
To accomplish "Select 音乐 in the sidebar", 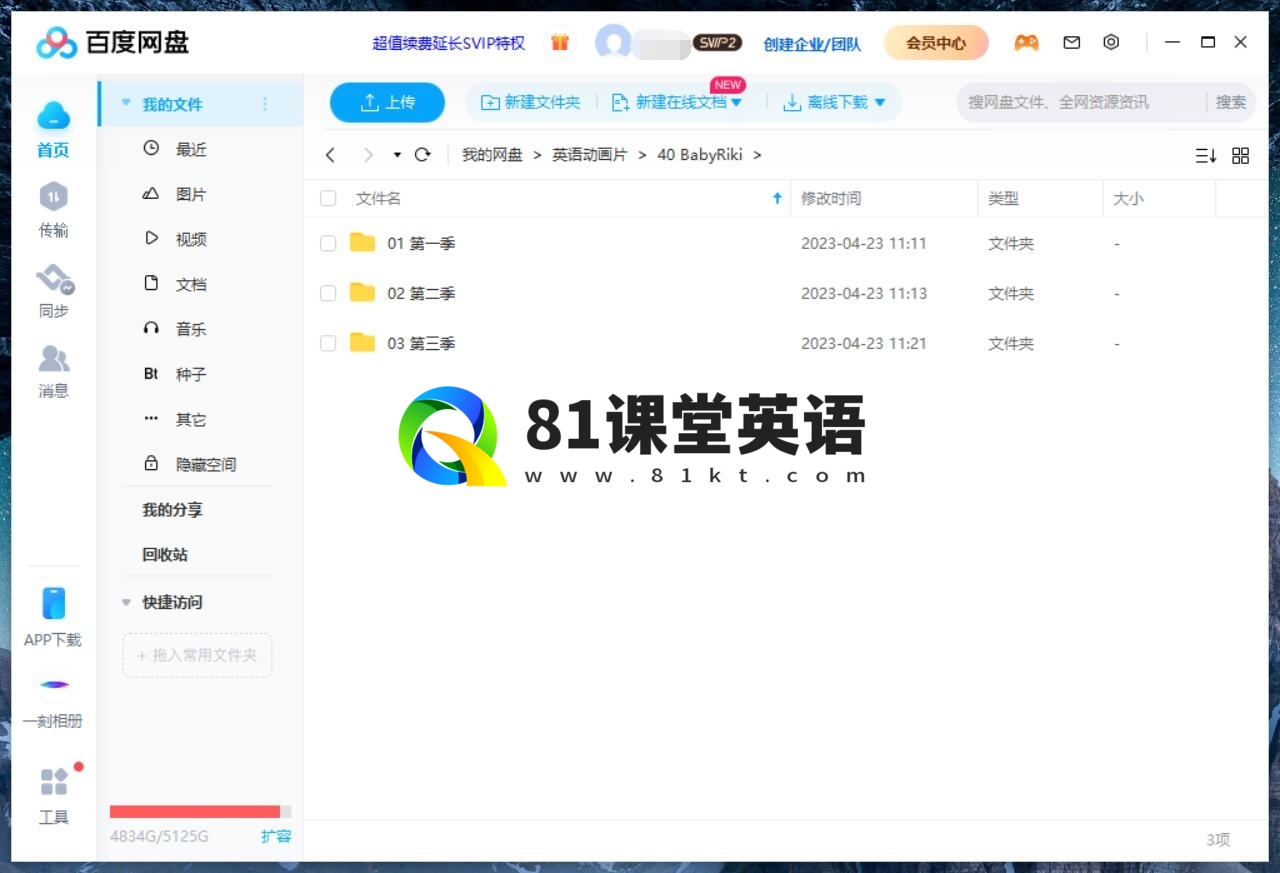I will [191, 329].
